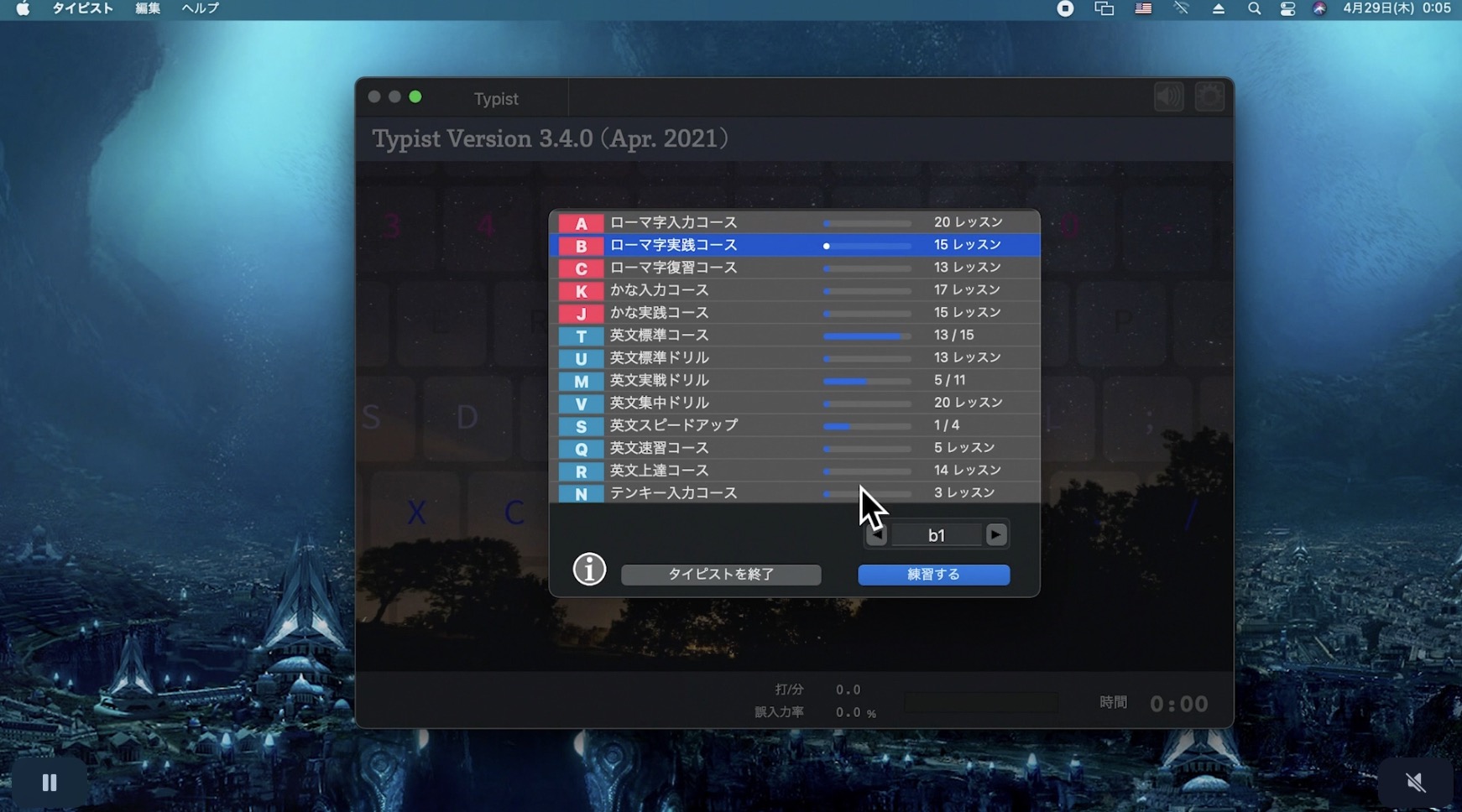The width and height of the screenshot is (1462, 812).
Task: Click the Wi-Fi off icon in menu bar
Action: 1182,8
